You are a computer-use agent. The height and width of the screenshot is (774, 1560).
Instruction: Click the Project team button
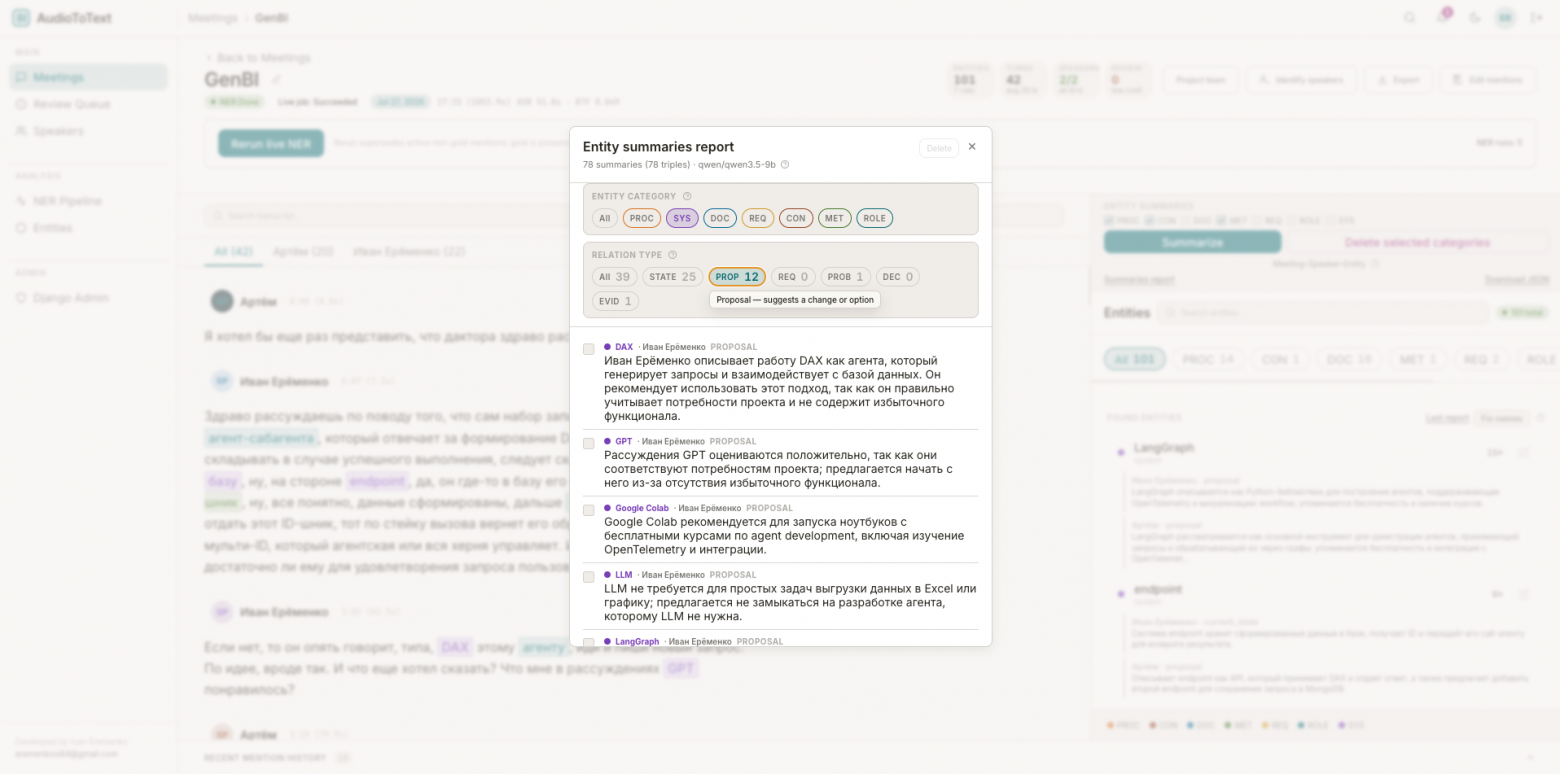[1201, 80]
